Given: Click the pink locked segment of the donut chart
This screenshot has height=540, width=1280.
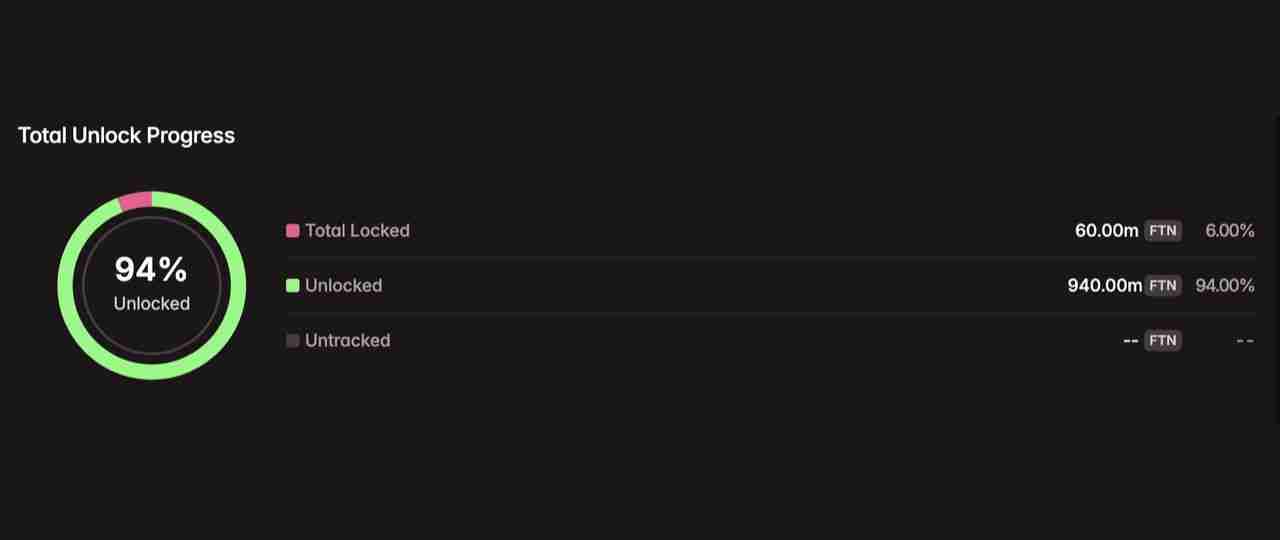Looking at the screenshot, I should tap(135, 201).
